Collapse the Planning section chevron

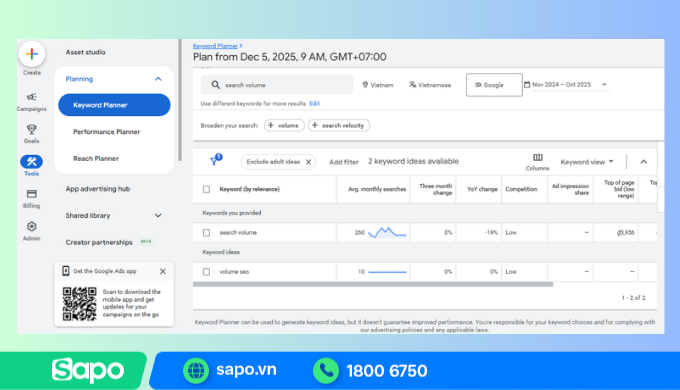pyautogui.click(x=158, y=79)
